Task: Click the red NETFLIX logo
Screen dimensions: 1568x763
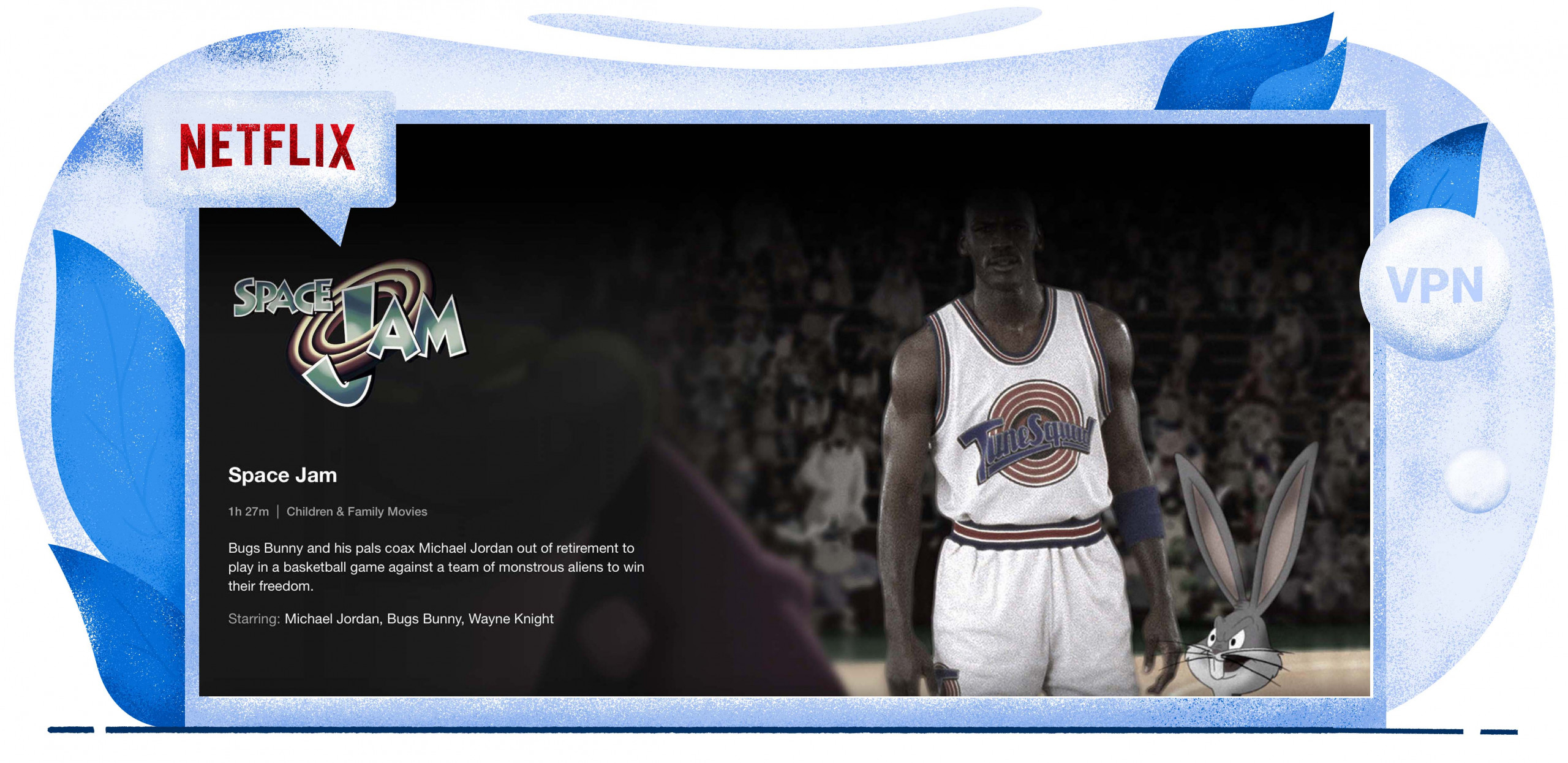Action: [x=267, y=147]
